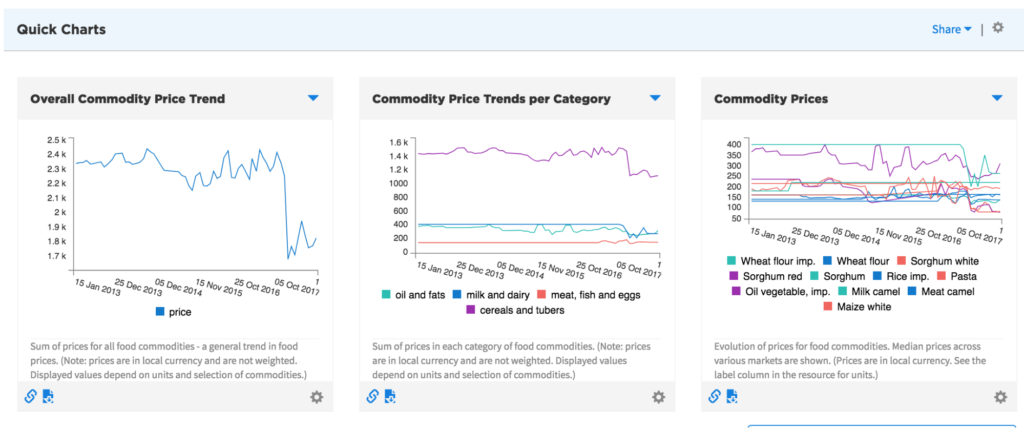Click data file icon under Overall Commodity Price Trend
The width and height of the screenshot is (1024, 428).
tap(47, 396)
